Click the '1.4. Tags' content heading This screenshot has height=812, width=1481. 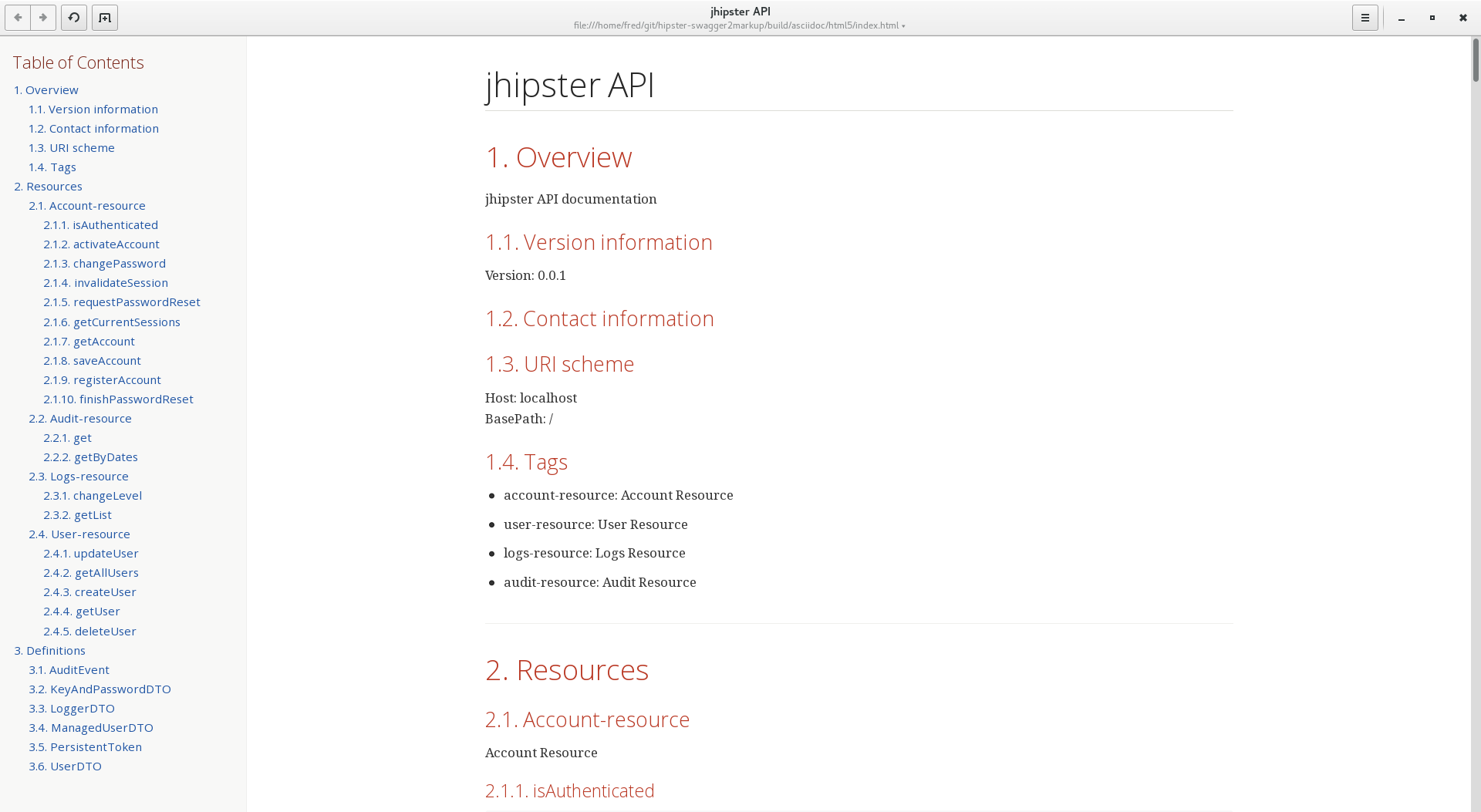click(526, 462)
